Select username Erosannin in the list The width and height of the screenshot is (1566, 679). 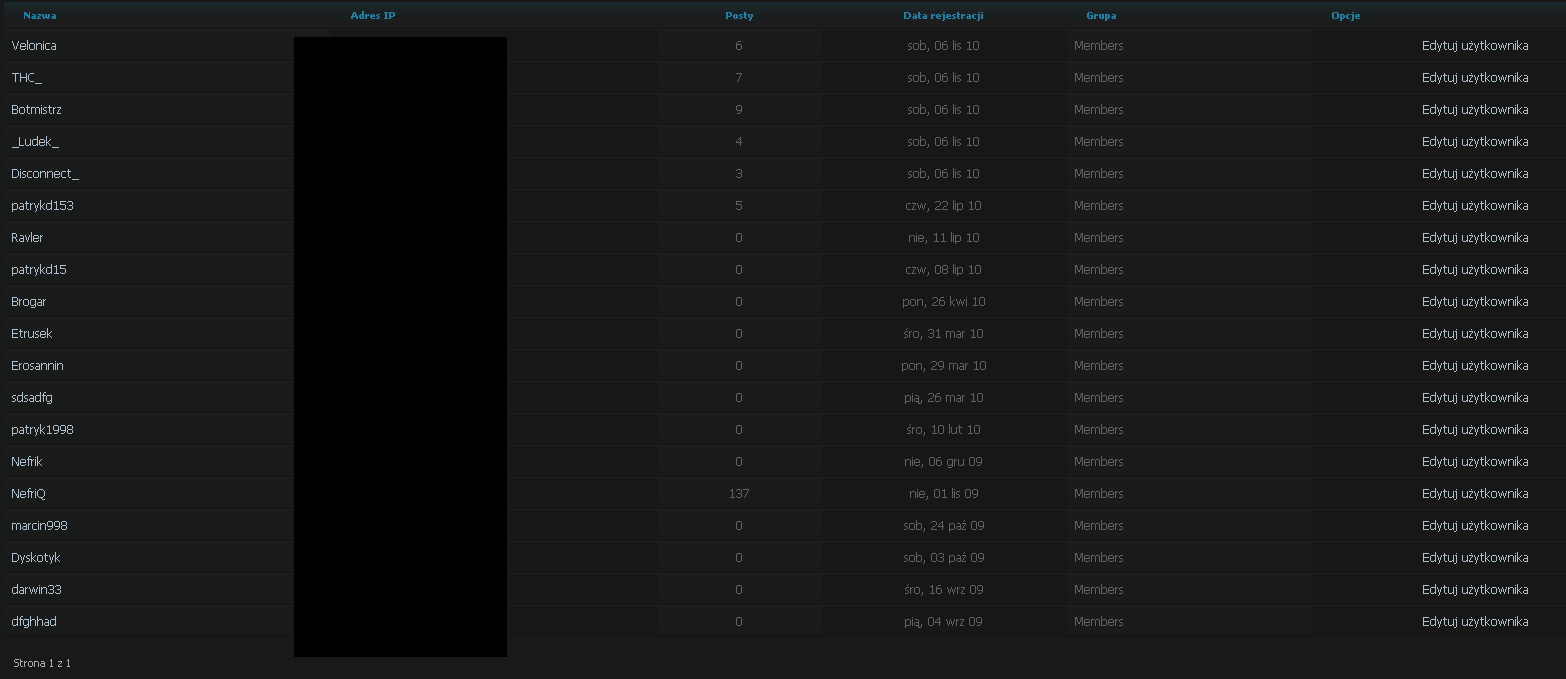pyautogui.click(x=37, y=366)
